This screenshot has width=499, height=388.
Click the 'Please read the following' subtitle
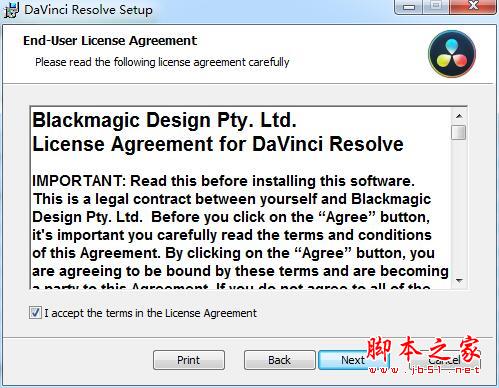162,62
